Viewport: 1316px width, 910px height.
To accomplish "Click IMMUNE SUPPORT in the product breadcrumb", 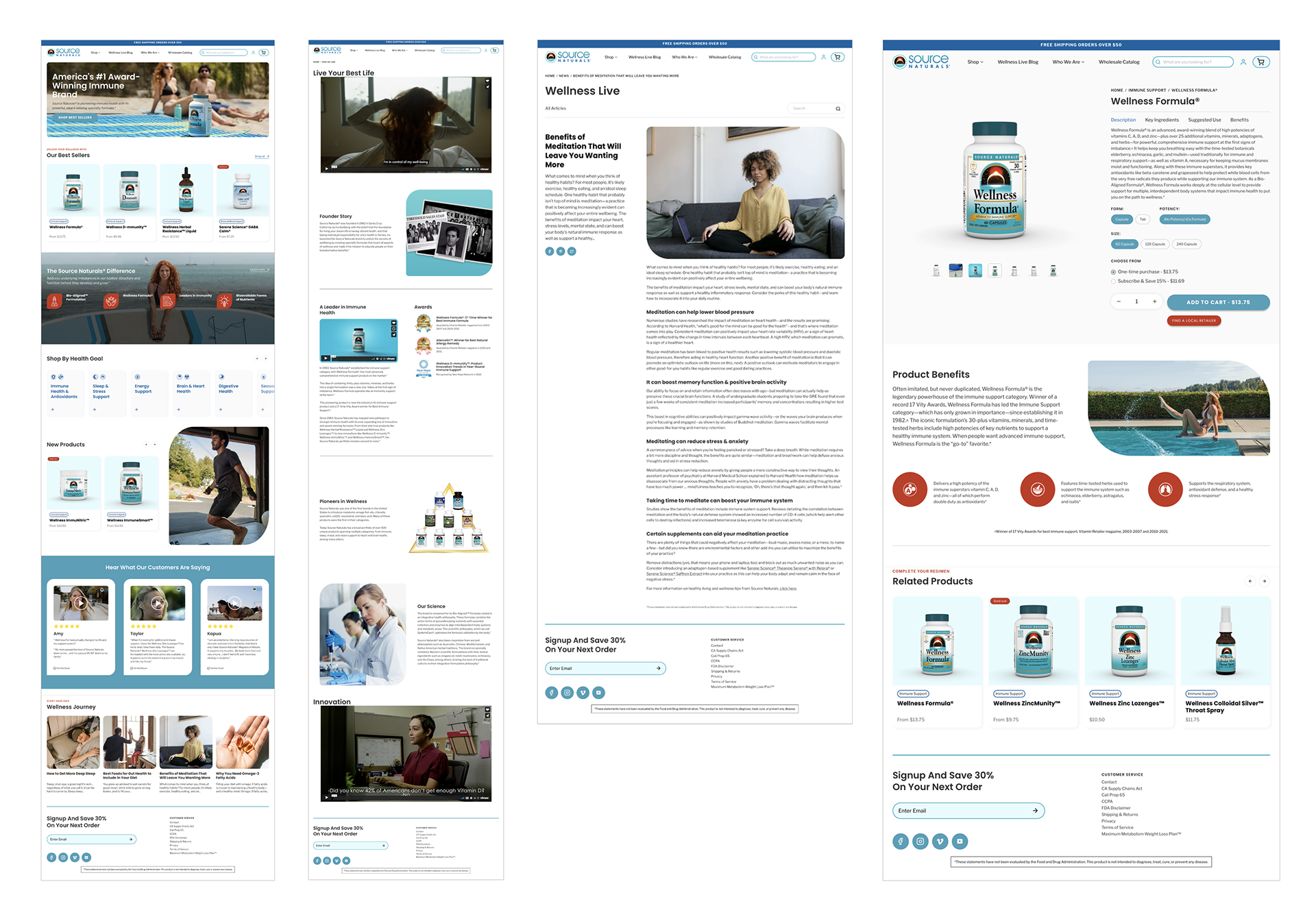I will (x=1147, y=90).
